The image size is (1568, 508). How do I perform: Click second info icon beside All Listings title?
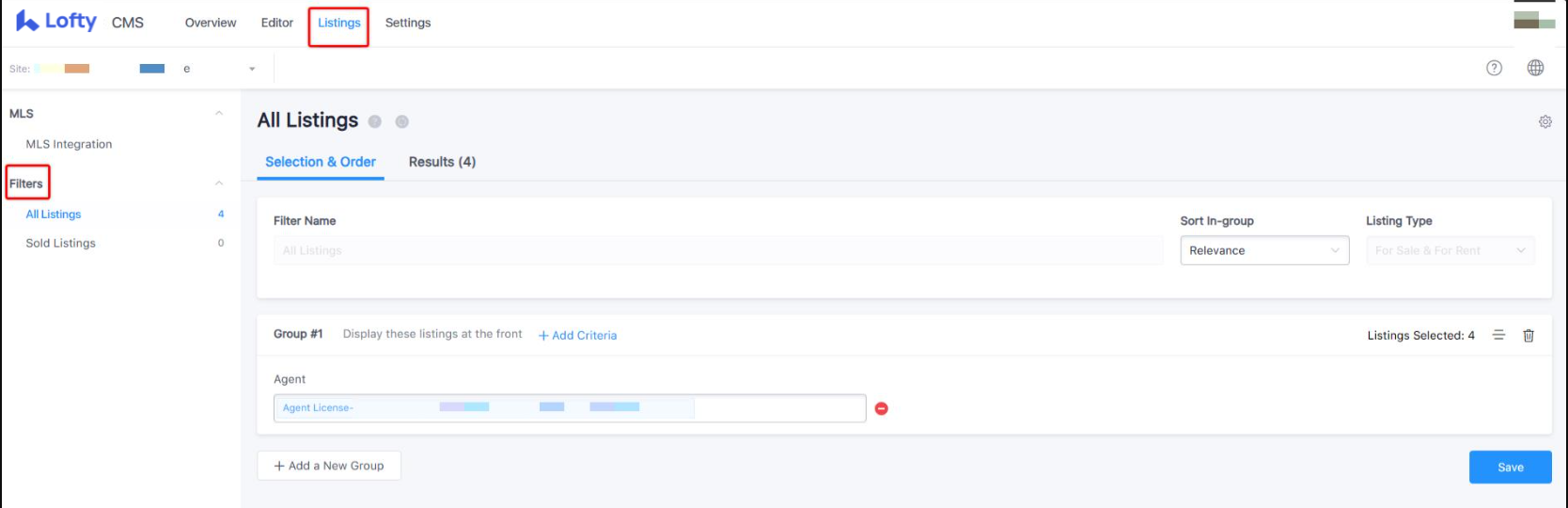(402, 121)
